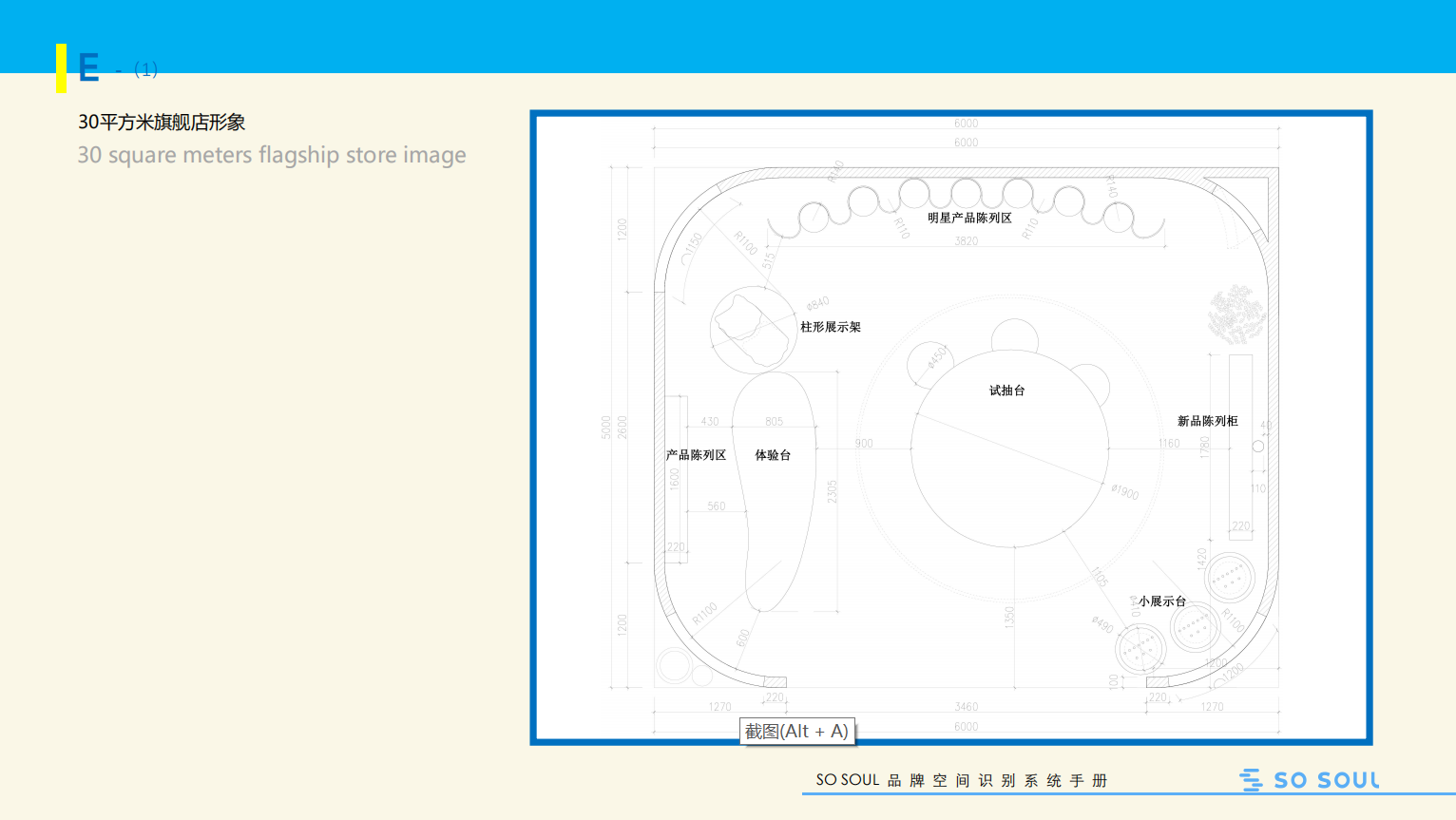
Task: Click the cylindrical display rack circle drawing
Action: pyautogui.click(x=754, y=330)
